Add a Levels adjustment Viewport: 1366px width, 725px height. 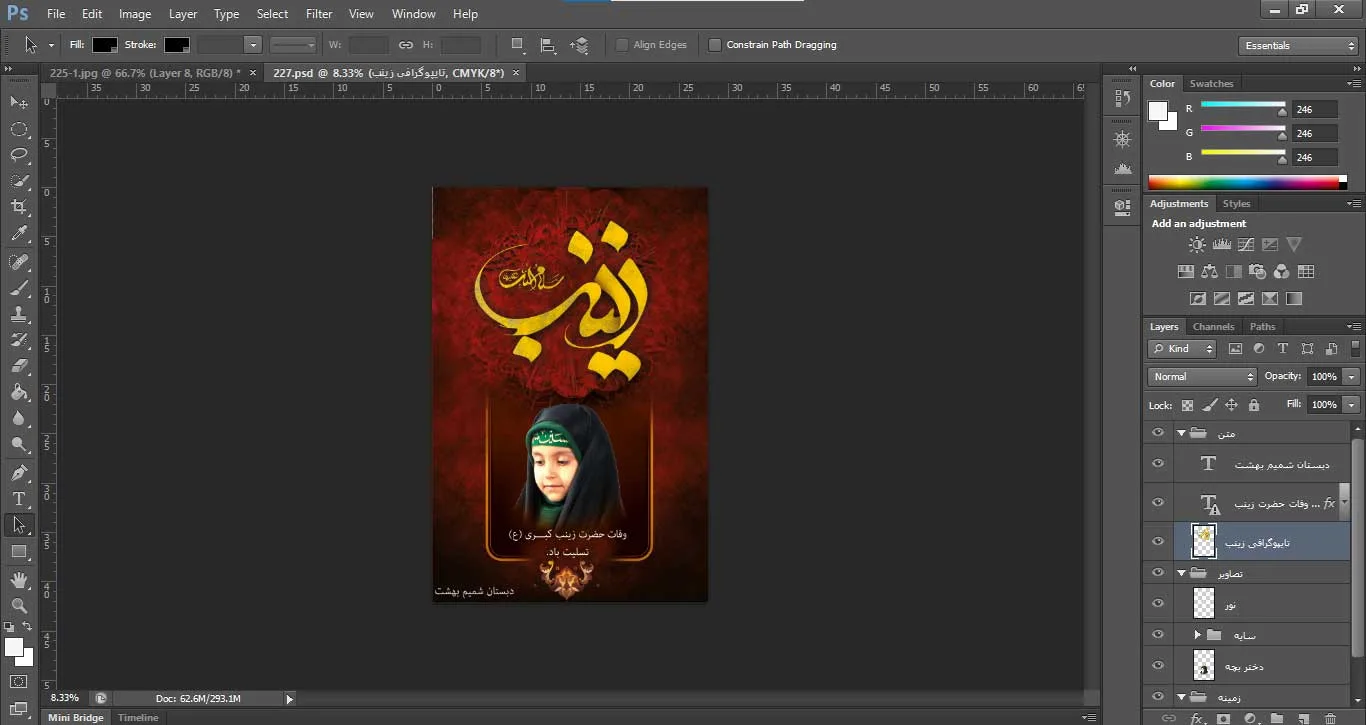point(1221,245)
